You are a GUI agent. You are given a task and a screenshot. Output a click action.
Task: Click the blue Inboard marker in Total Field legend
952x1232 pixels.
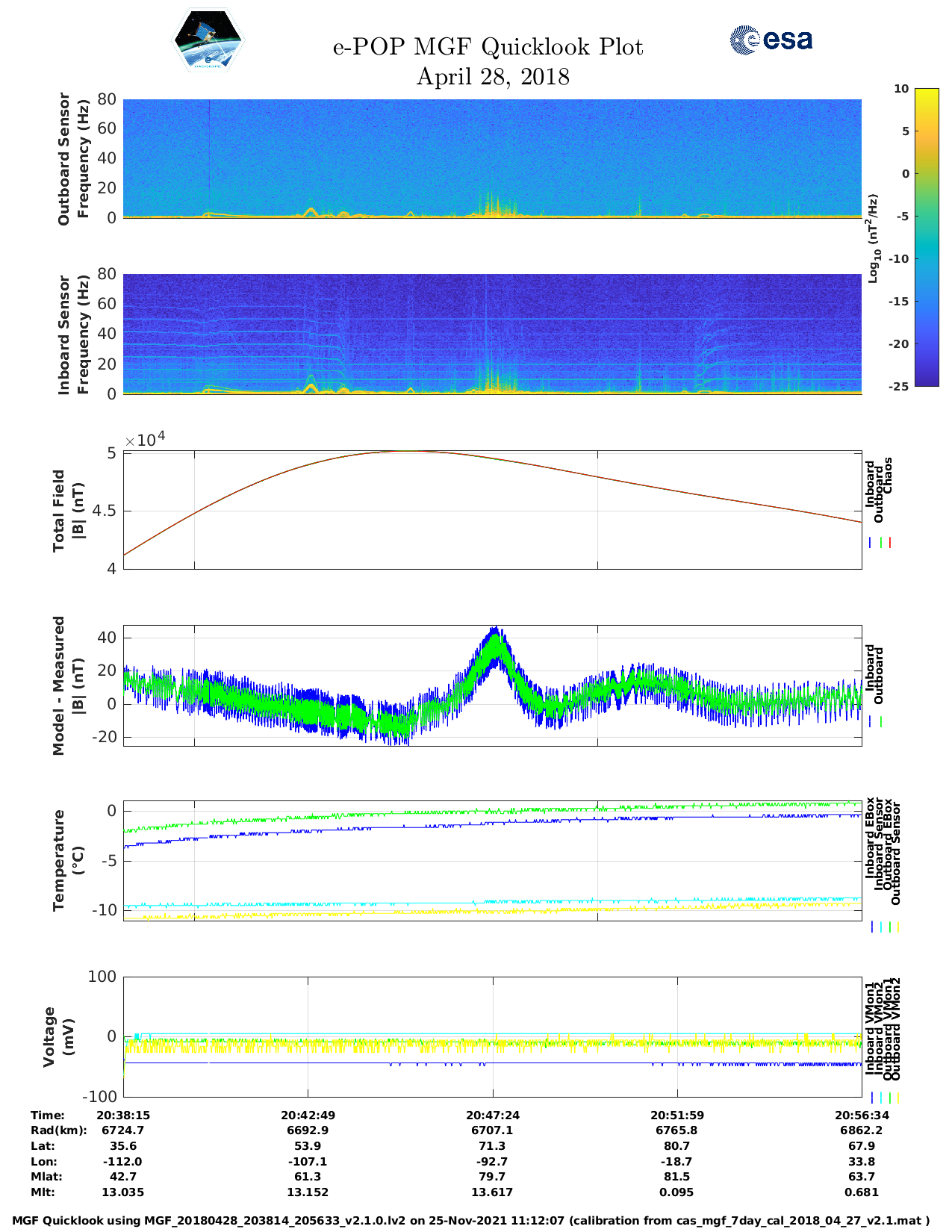coord(871,543)
